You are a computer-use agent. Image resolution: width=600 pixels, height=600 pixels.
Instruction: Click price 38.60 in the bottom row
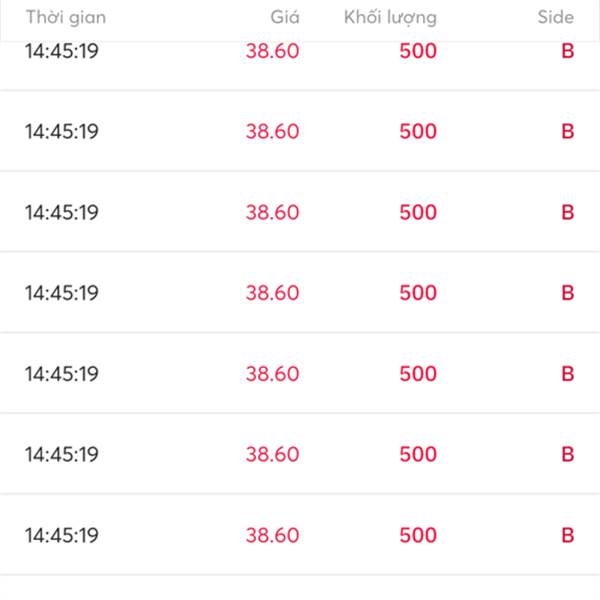click(272, 535)
